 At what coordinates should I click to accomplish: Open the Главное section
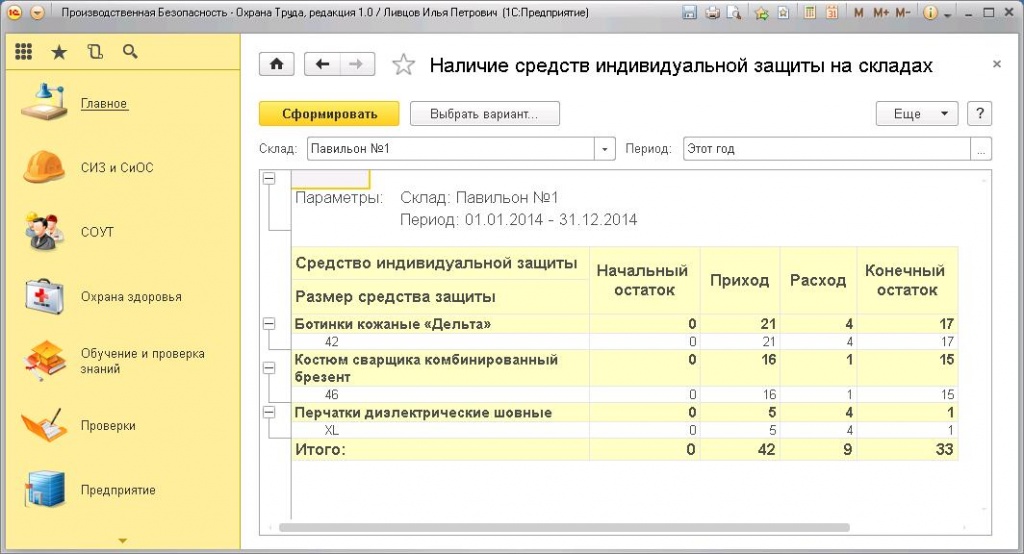pyautogui.click(x=104, y=103)
